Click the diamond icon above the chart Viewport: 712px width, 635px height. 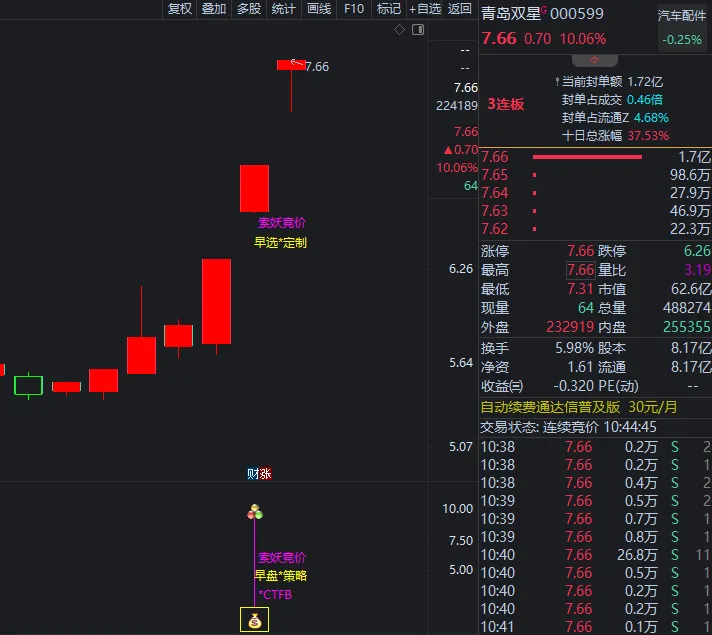(x=400, y=30)
